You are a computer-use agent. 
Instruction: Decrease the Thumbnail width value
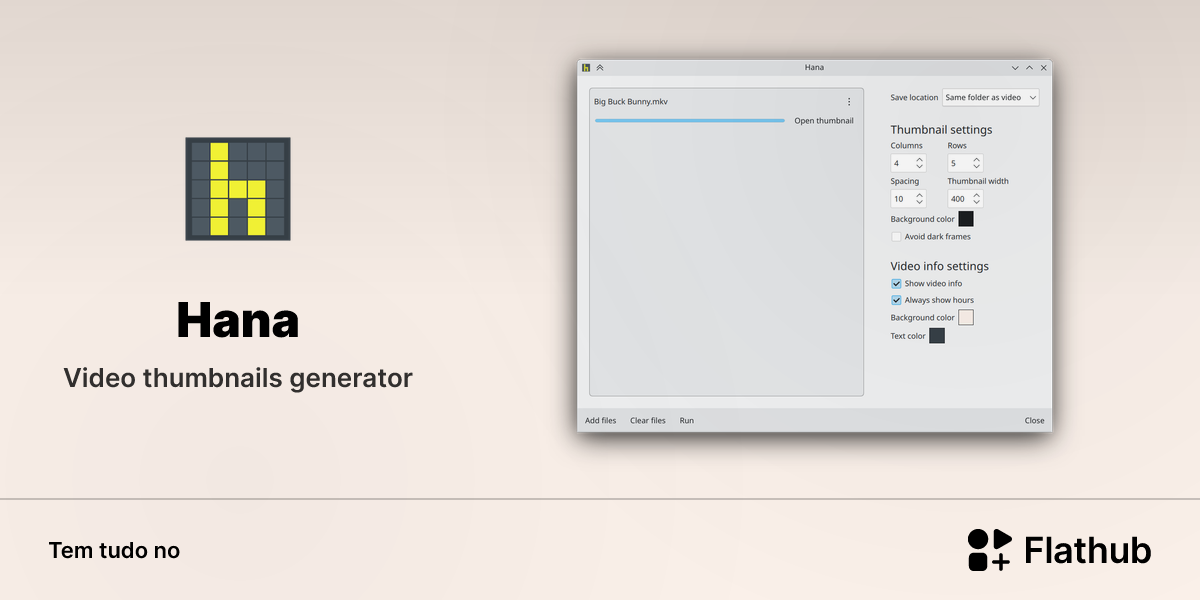[x=976, y=203]
